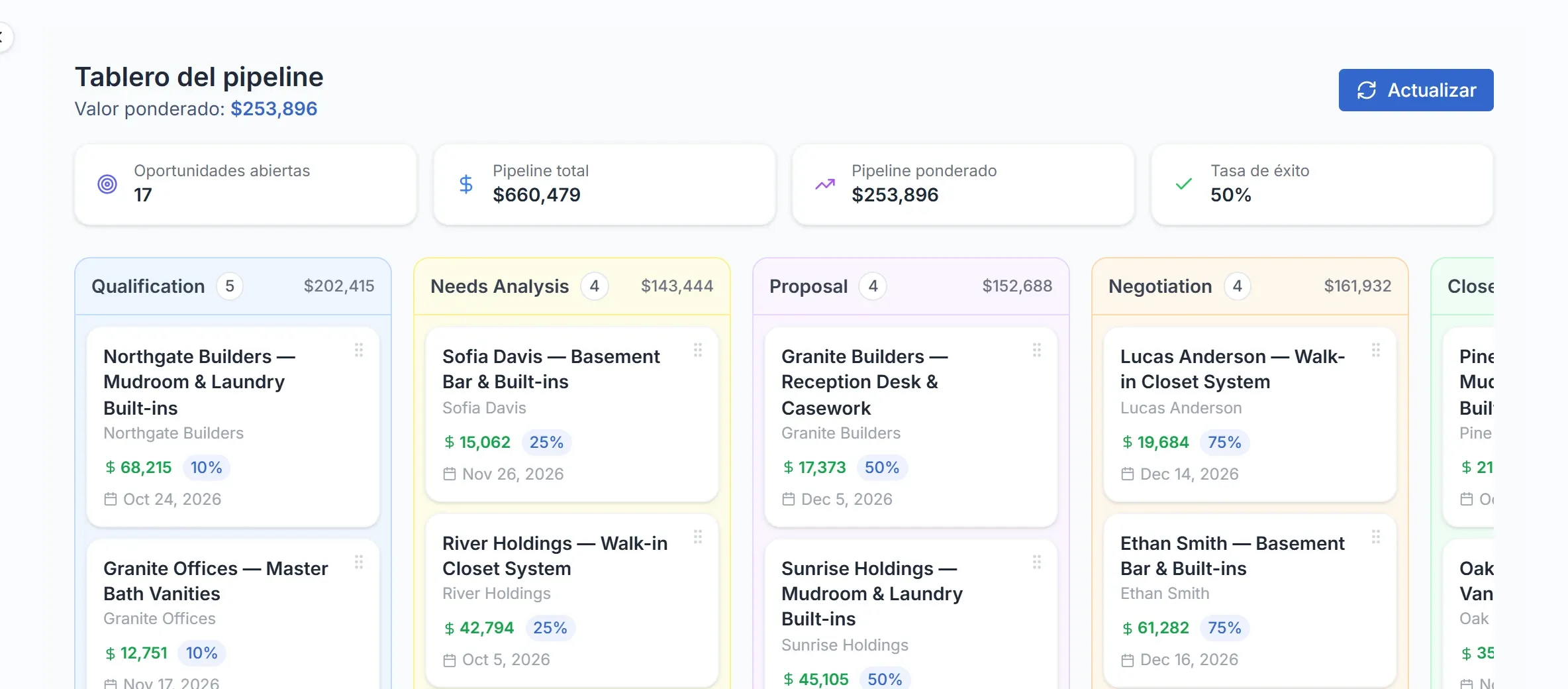Click the Pipeline ponderado stat value
Screen dimensions: 1568x689
pyautogui.click(x=895, y=195)
